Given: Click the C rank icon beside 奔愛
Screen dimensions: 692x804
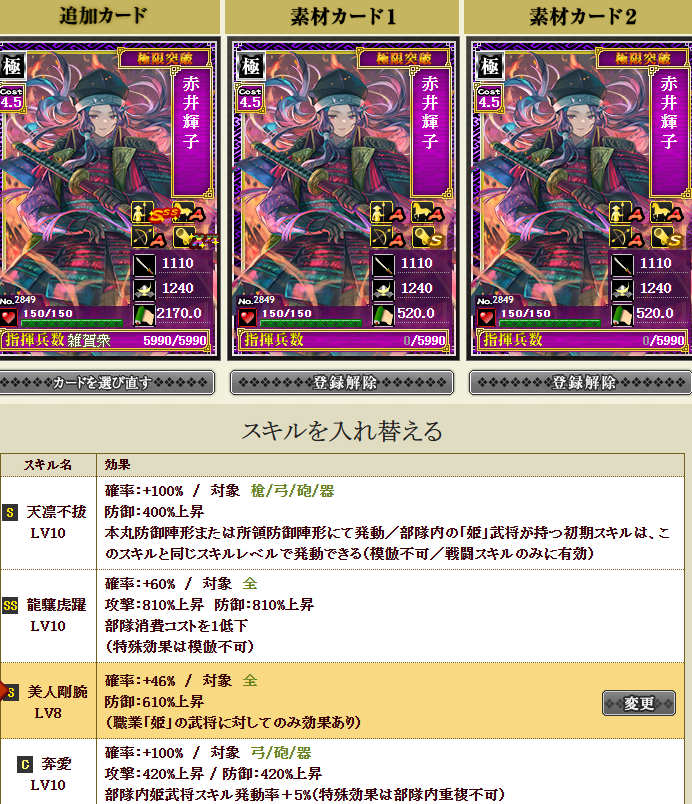Looking at the screenshot, I should (x=25, y=765).
